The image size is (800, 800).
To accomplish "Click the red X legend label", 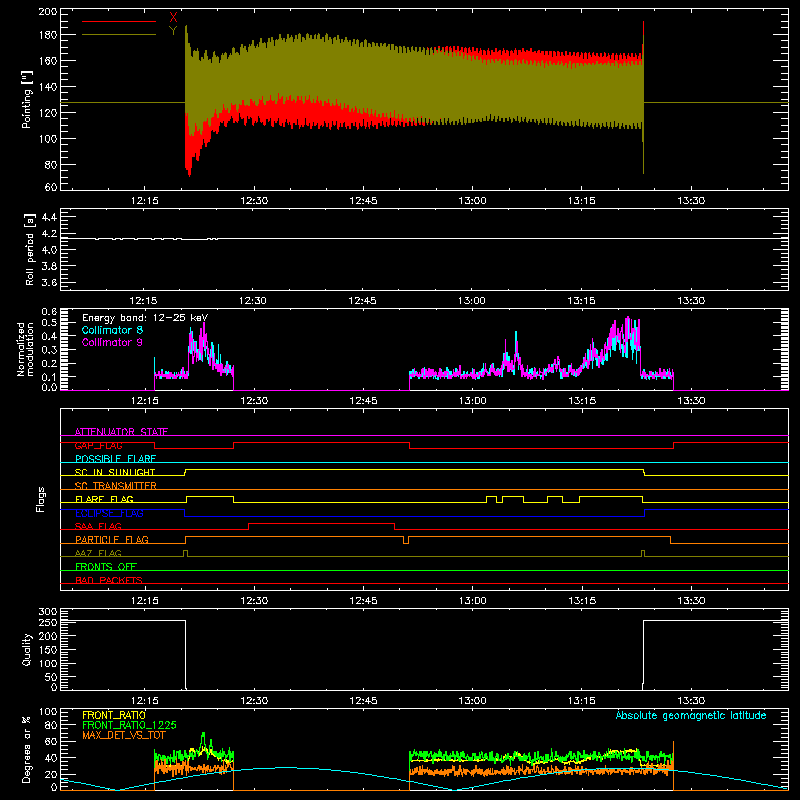I will (x=173, y=18).
